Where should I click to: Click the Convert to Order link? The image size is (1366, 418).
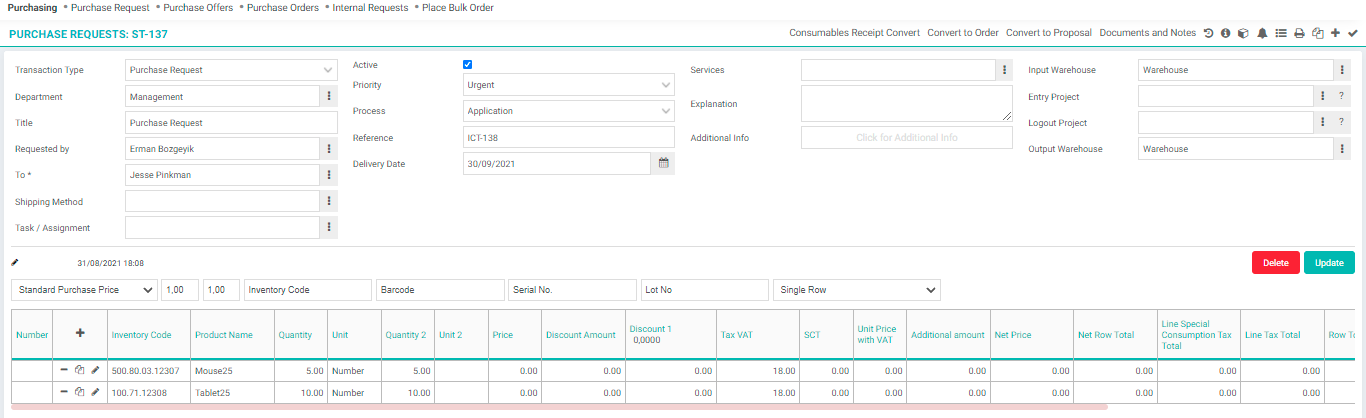coord(962,33)
